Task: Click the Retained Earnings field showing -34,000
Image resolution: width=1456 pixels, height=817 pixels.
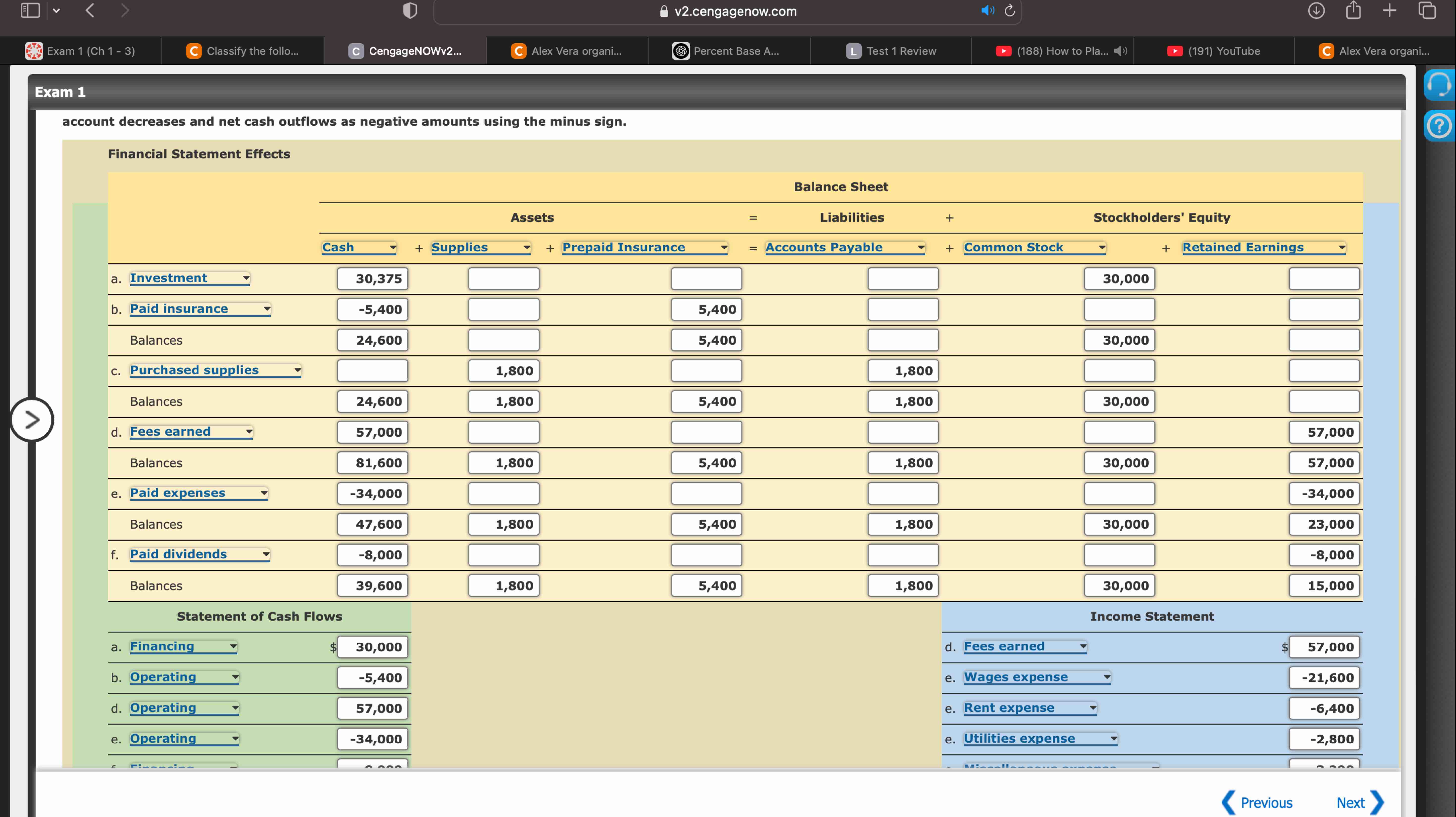Action: [1324, 494]
